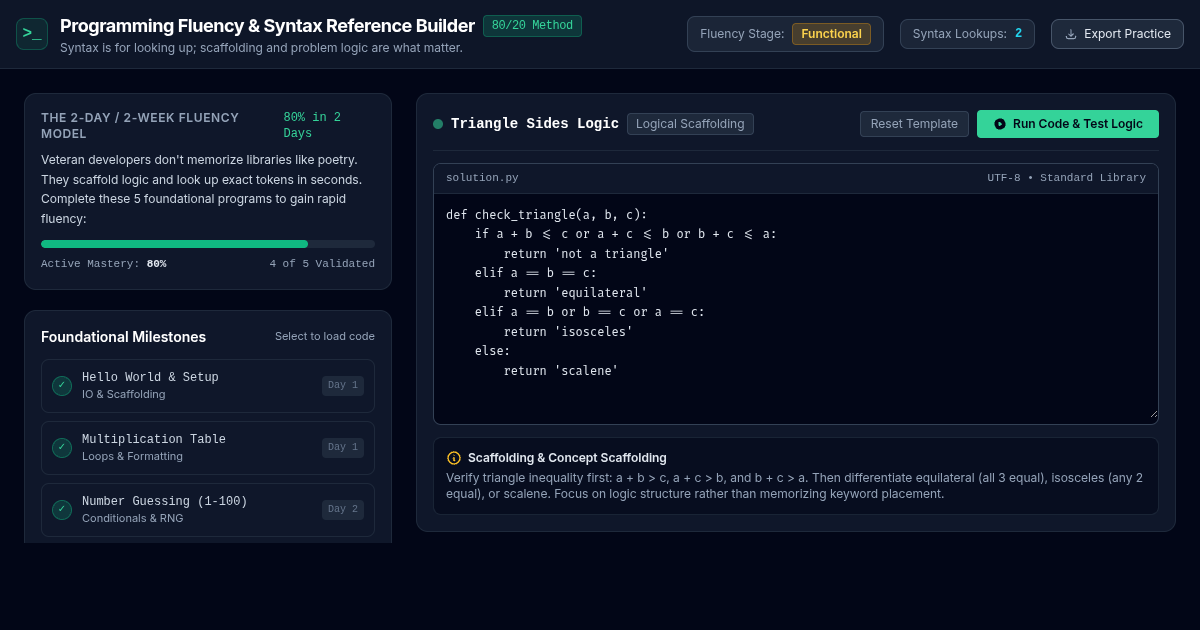Click 'THE 2-DAY / 2-WEEK FLUENCY MODEL' heading
Screen dimensions: 1200x630
tap(140, 125)
